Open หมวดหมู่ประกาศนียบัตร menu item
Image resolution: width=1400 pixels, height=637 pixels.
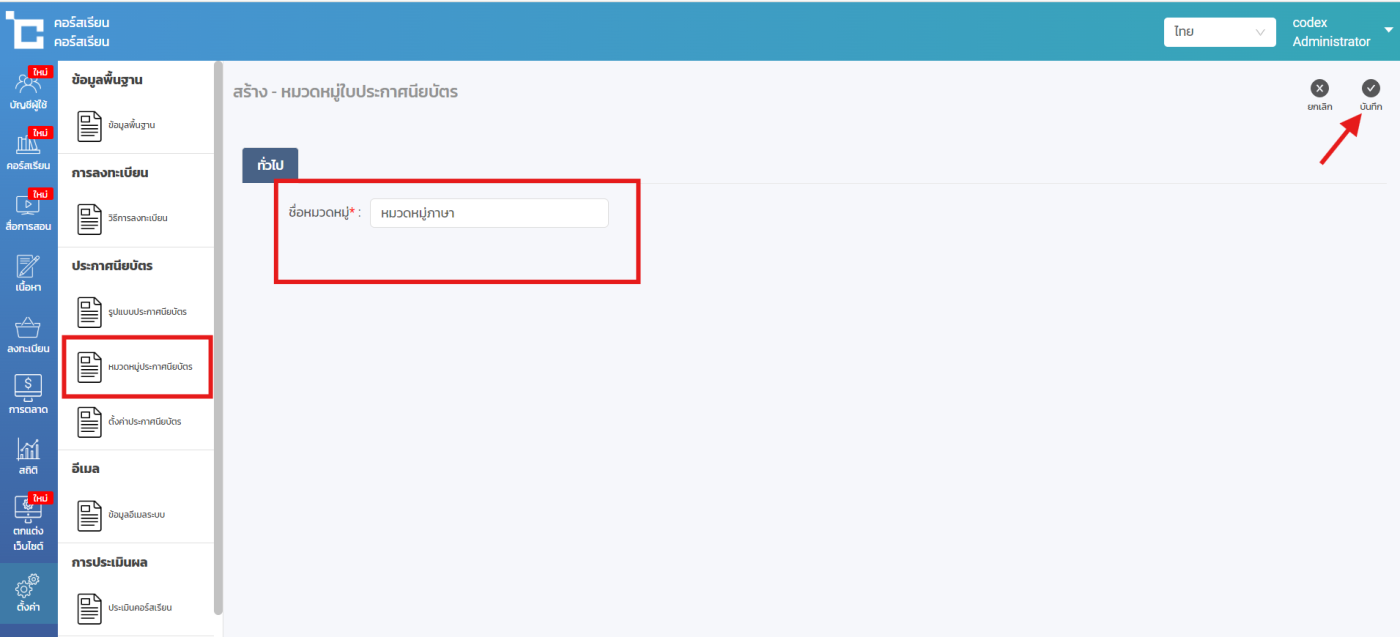tap(136, 367)
